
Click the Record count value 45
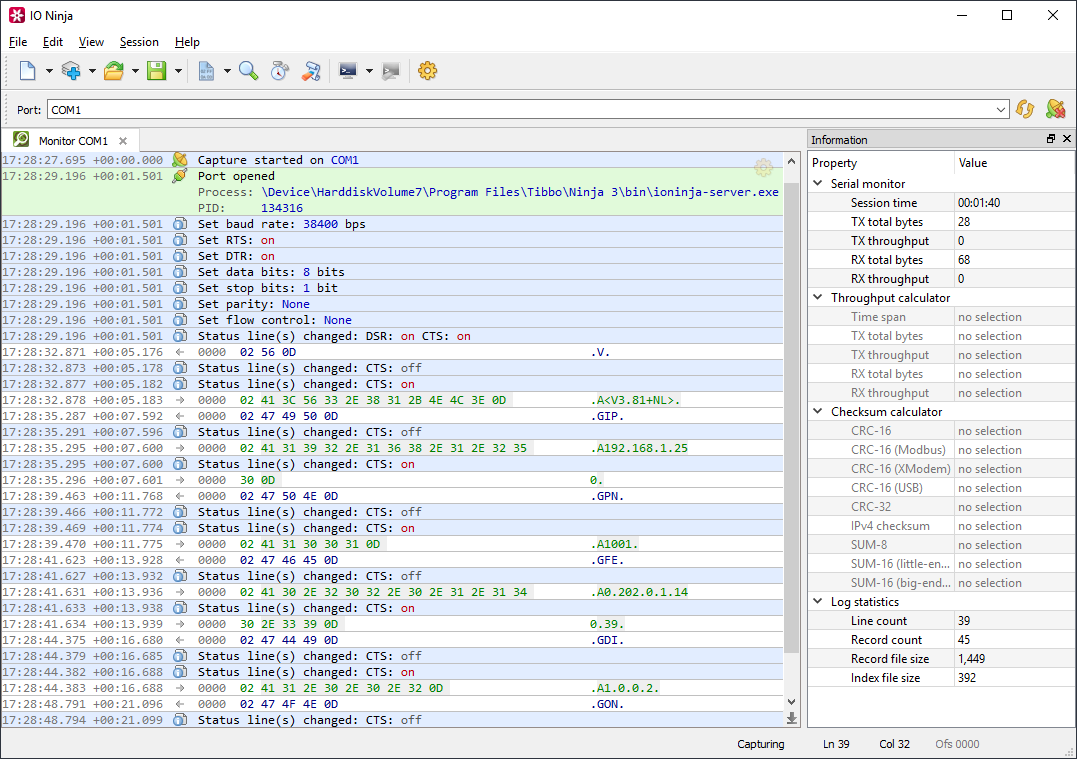(964, 639)
